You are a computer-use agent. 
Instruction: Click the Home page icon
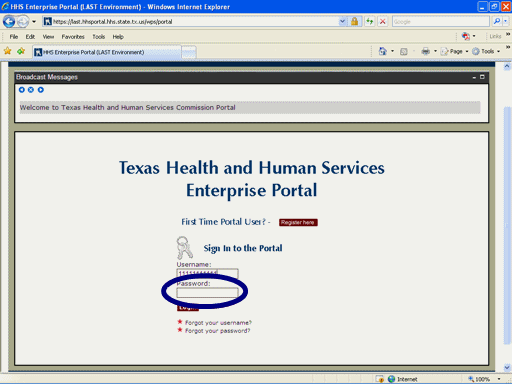click(383, 51)
